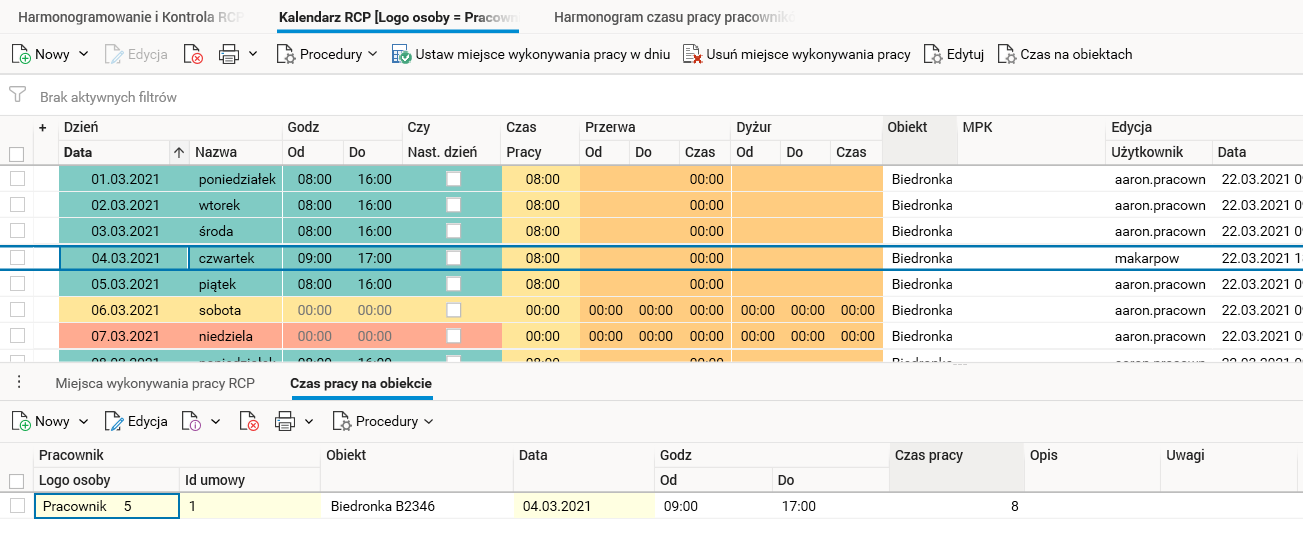Screen dimensions: 1303x550
Task: Toggle Nast. dzień checkbox for wtorek
Action: tap(453, 205)
